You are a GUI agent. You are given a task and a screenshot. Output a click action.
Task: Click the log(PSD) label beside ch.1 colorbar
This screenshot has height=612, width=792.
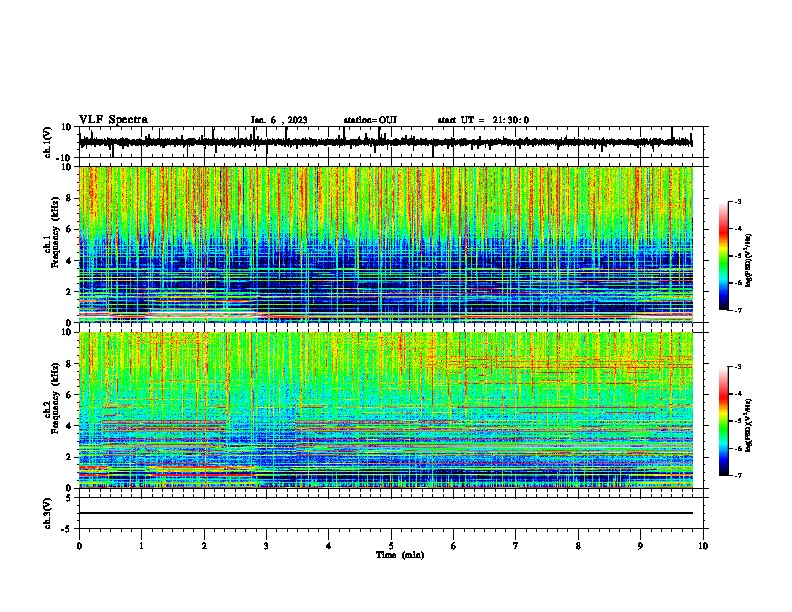click(749, 261)
